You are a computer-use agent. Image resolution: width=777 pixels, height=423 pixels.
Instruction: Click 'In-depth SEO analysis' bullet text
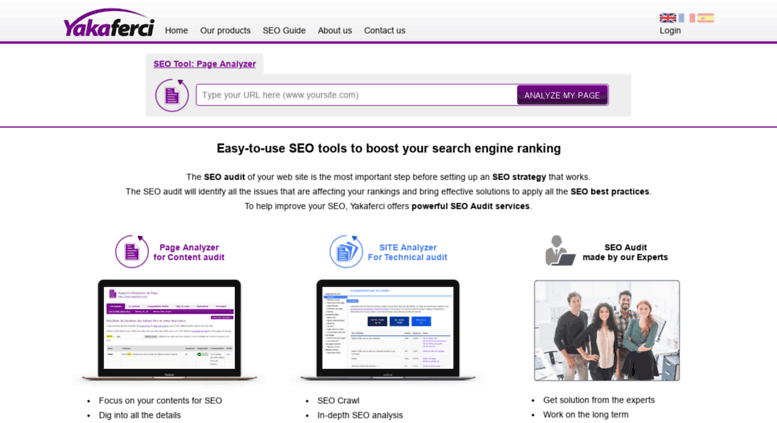pos(360,415)
